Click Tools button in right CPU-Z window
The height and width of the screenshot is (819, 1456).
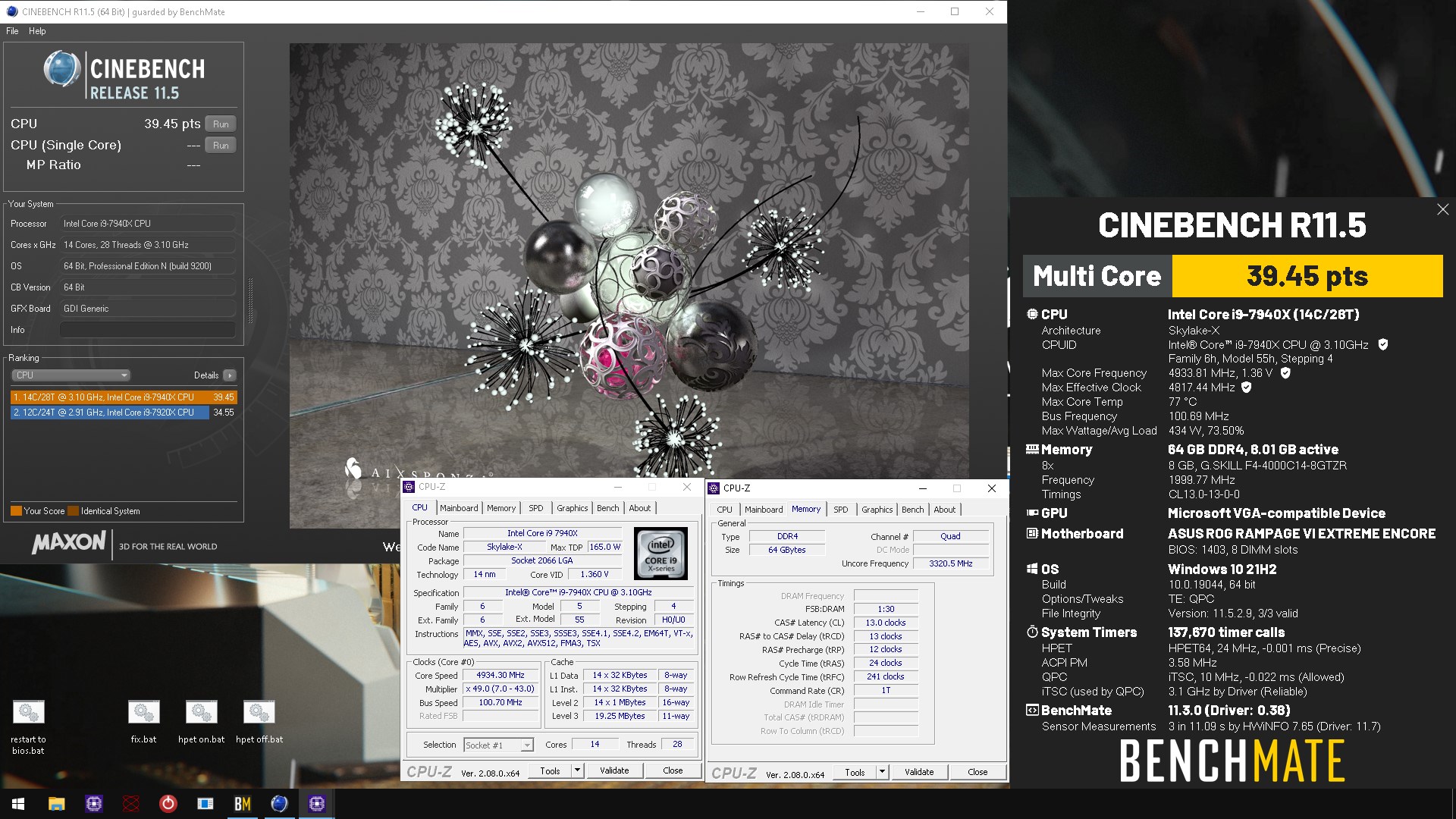coord(855,772)
